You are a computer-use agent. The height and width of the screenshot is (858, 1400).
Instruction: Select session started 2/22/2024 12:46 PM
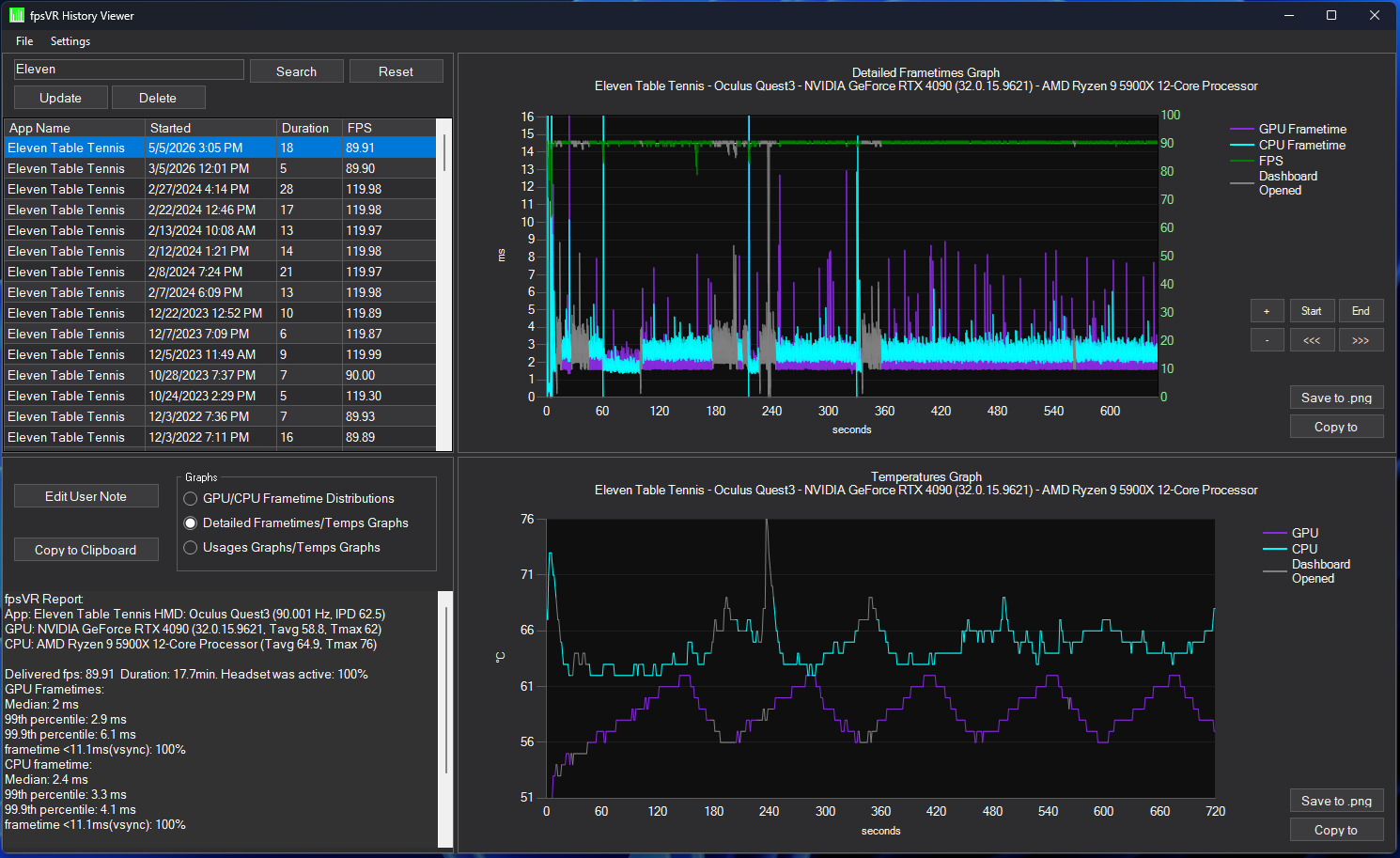click(220, 210)
